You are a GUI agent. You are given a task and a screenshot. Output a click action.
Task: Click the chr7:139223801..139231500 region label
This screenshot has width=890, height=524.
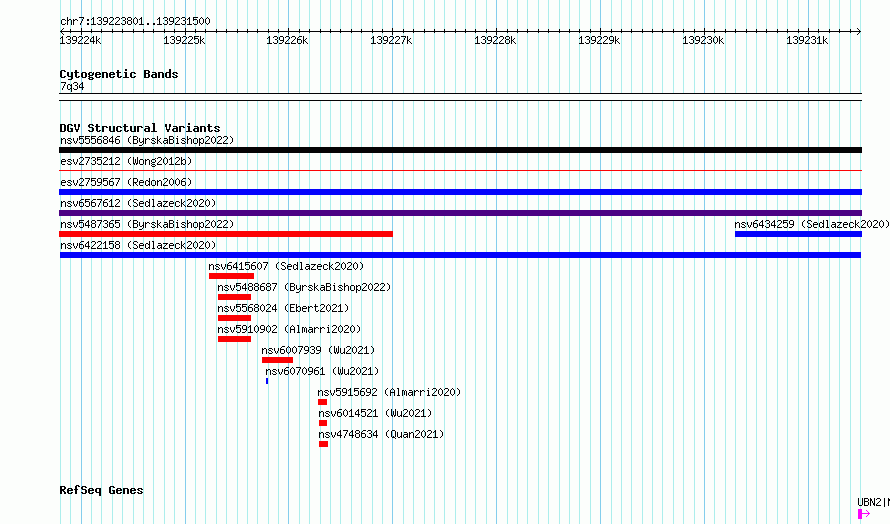[135, 21]
